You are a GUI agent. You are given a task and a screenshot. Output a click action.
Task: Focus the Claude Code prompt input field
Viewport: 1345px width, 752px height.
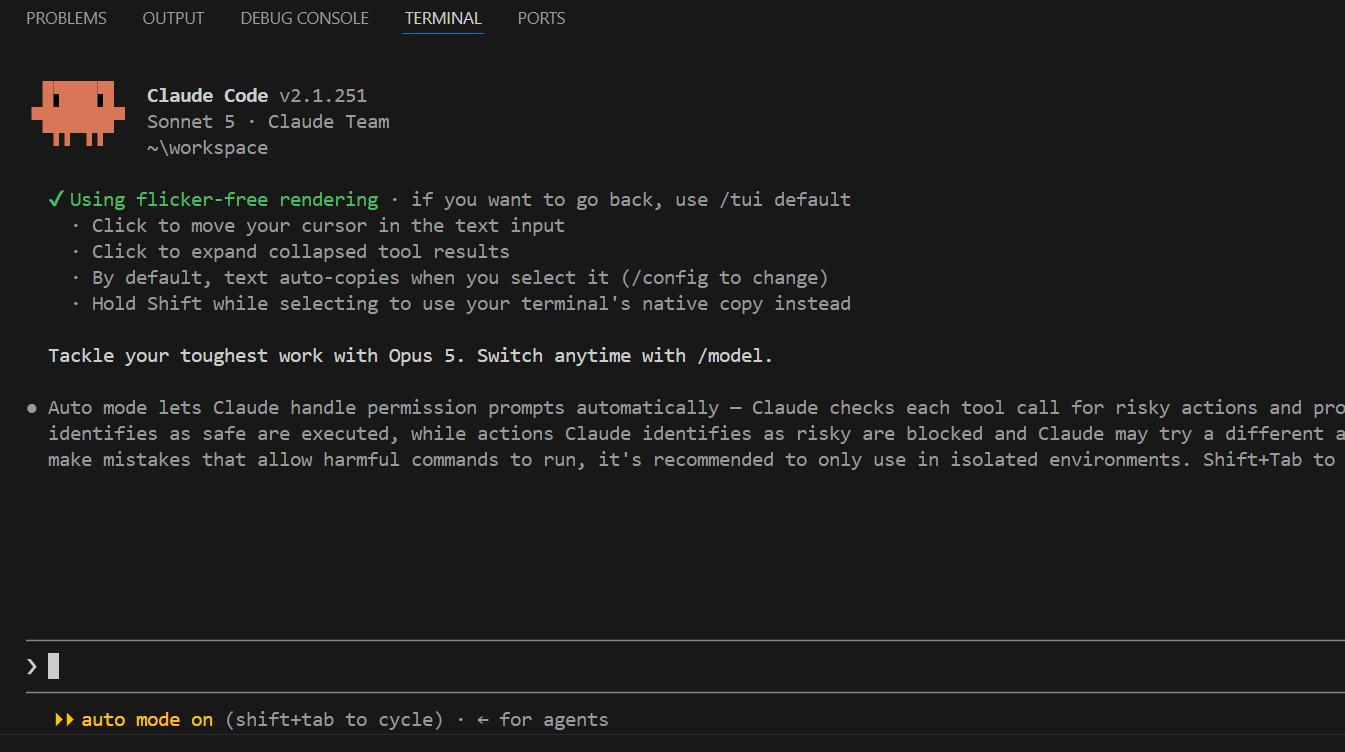coord(685,666)
